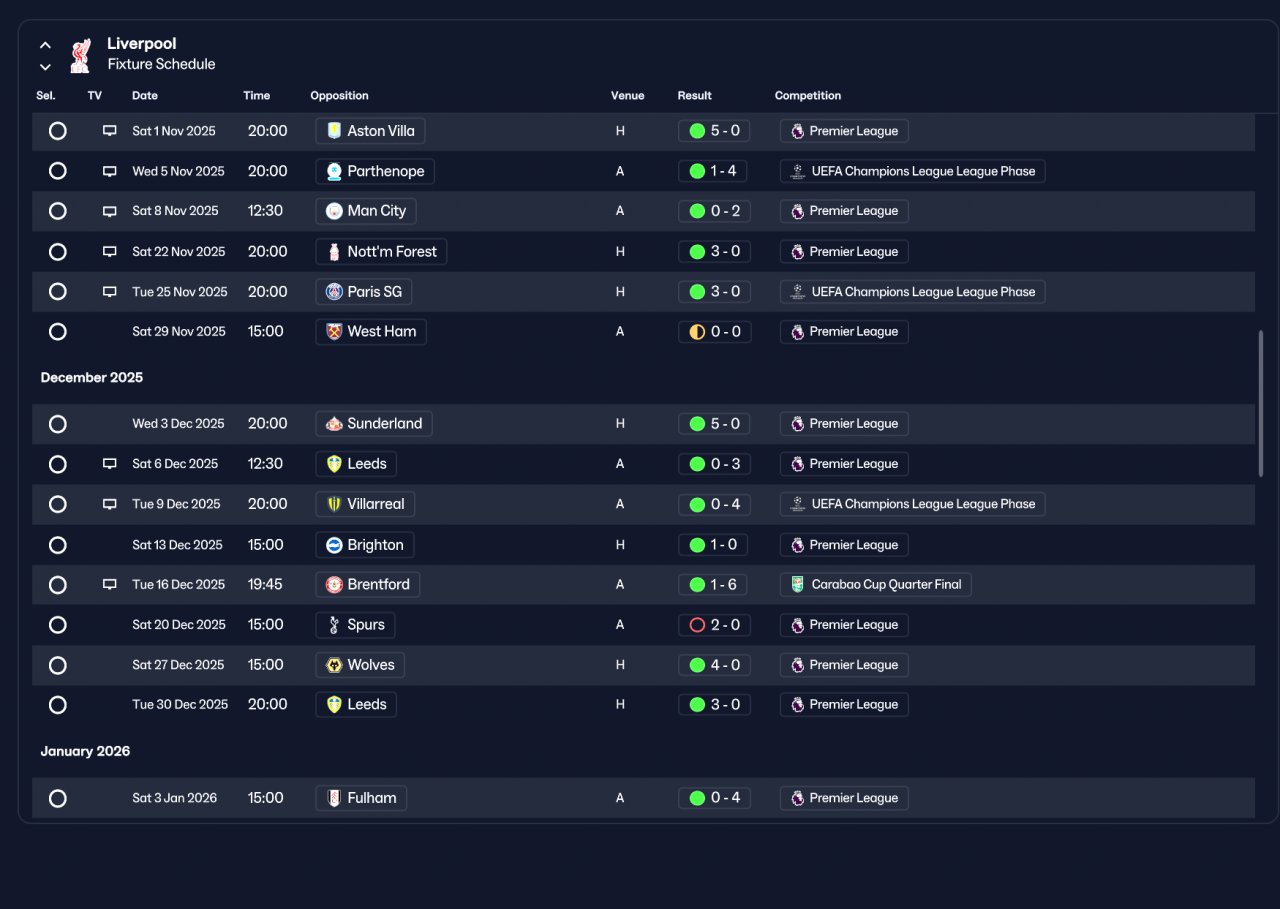Click the half-yellow draw indicator on West Ham result
Screen dimensions: 1280x909
[x=697, y=331]
